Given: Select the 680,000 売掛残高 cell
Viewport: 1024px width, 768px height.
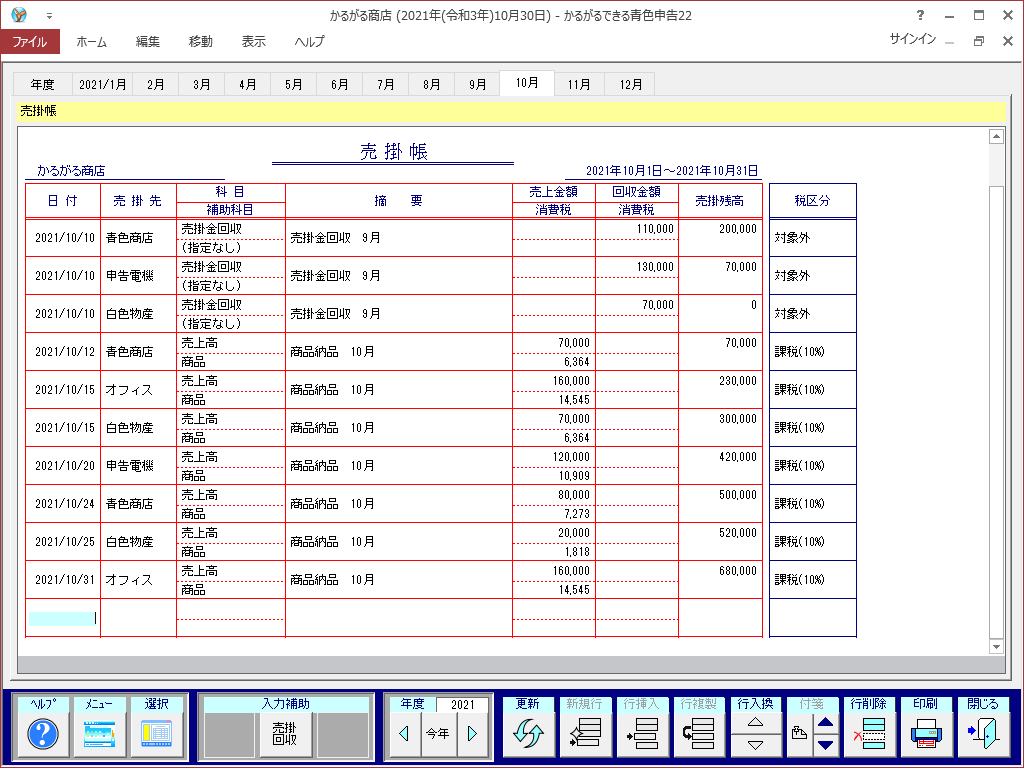Looking at the screenshot, I should (x=720, y=579).
